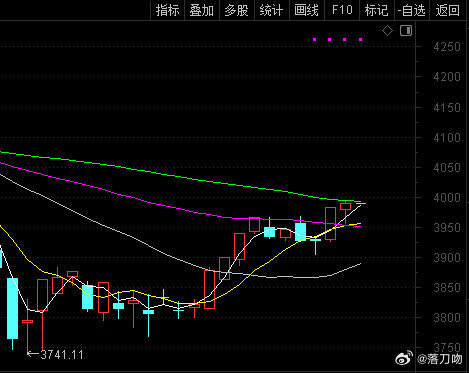
Task: Activate the 画线 drawing tool
Action: coord(307,10)
